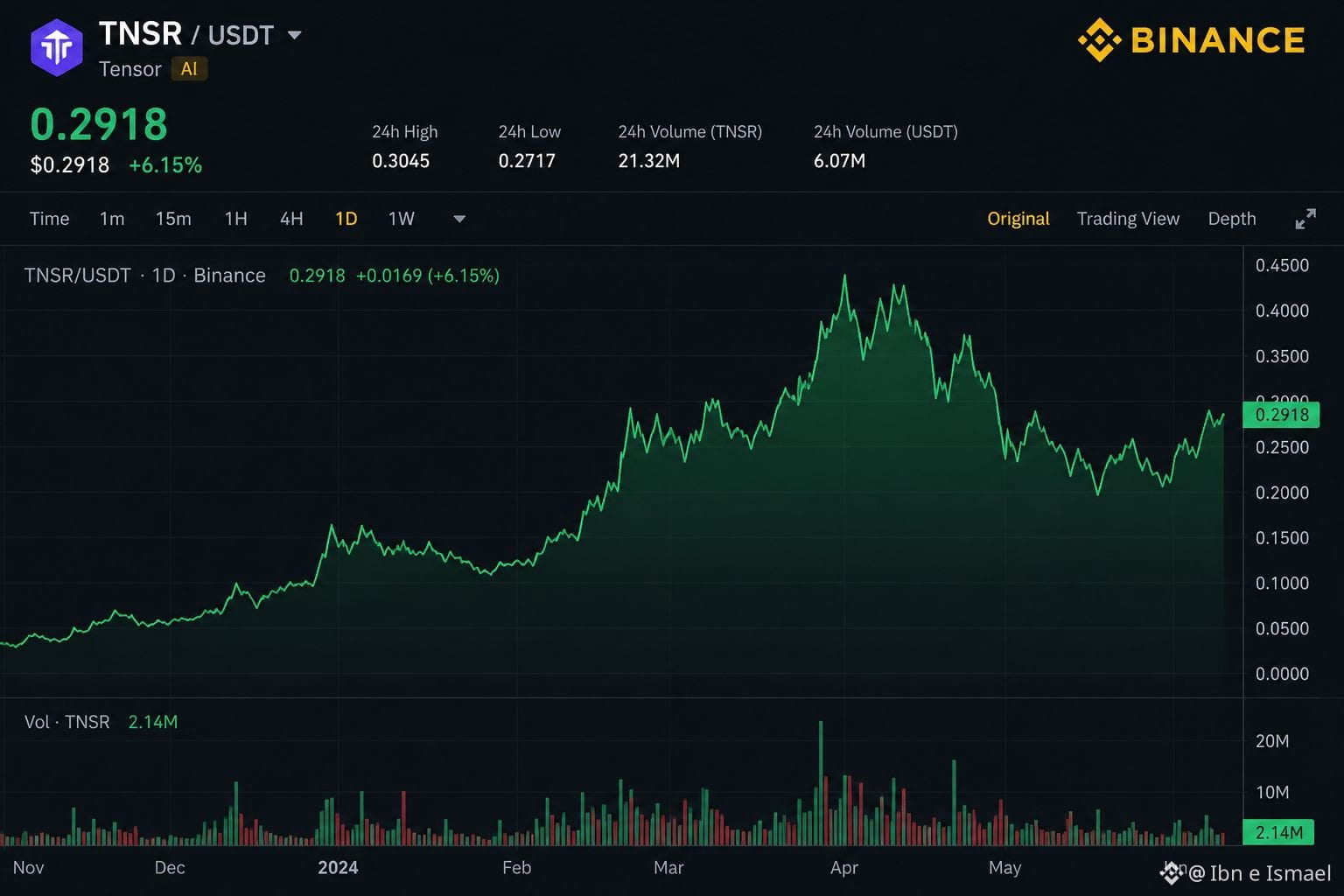Click the 0.3500 price axis label
This screenshot has width=1344, height=896.
pyautogui.click(x=1282, y=356)
